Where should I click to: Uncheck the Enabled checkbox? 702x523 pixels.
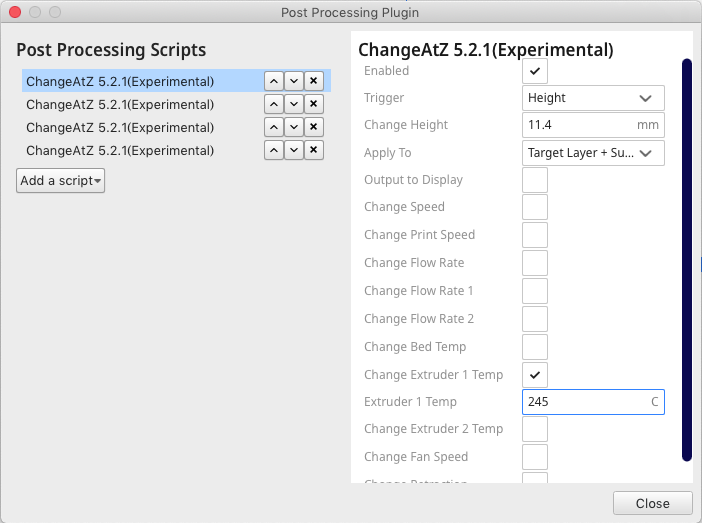[535, 71]
